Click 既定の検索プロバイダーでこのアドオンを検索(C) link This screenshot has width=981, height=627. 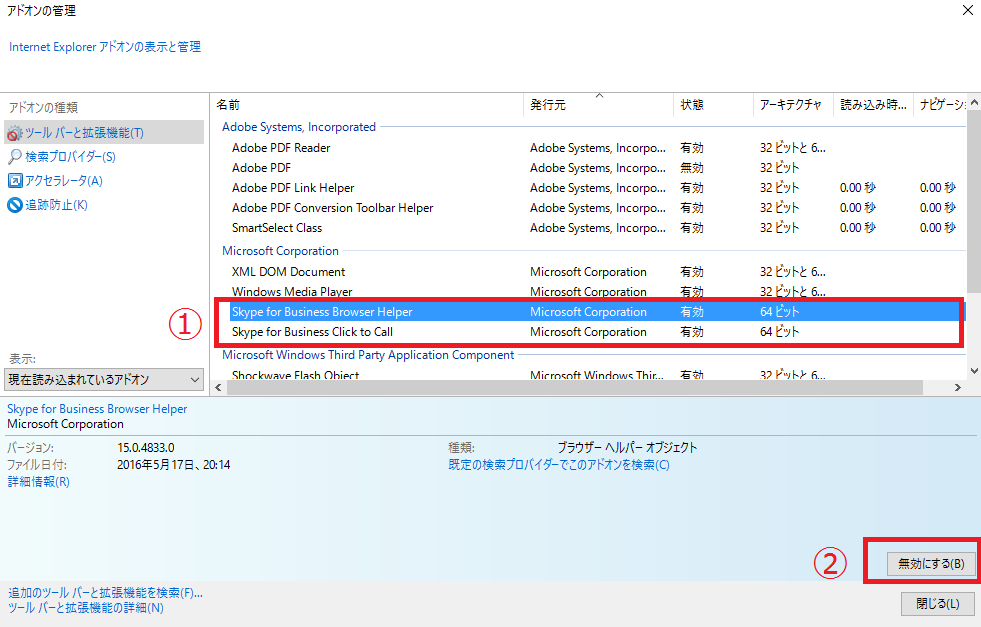(559, 465)
